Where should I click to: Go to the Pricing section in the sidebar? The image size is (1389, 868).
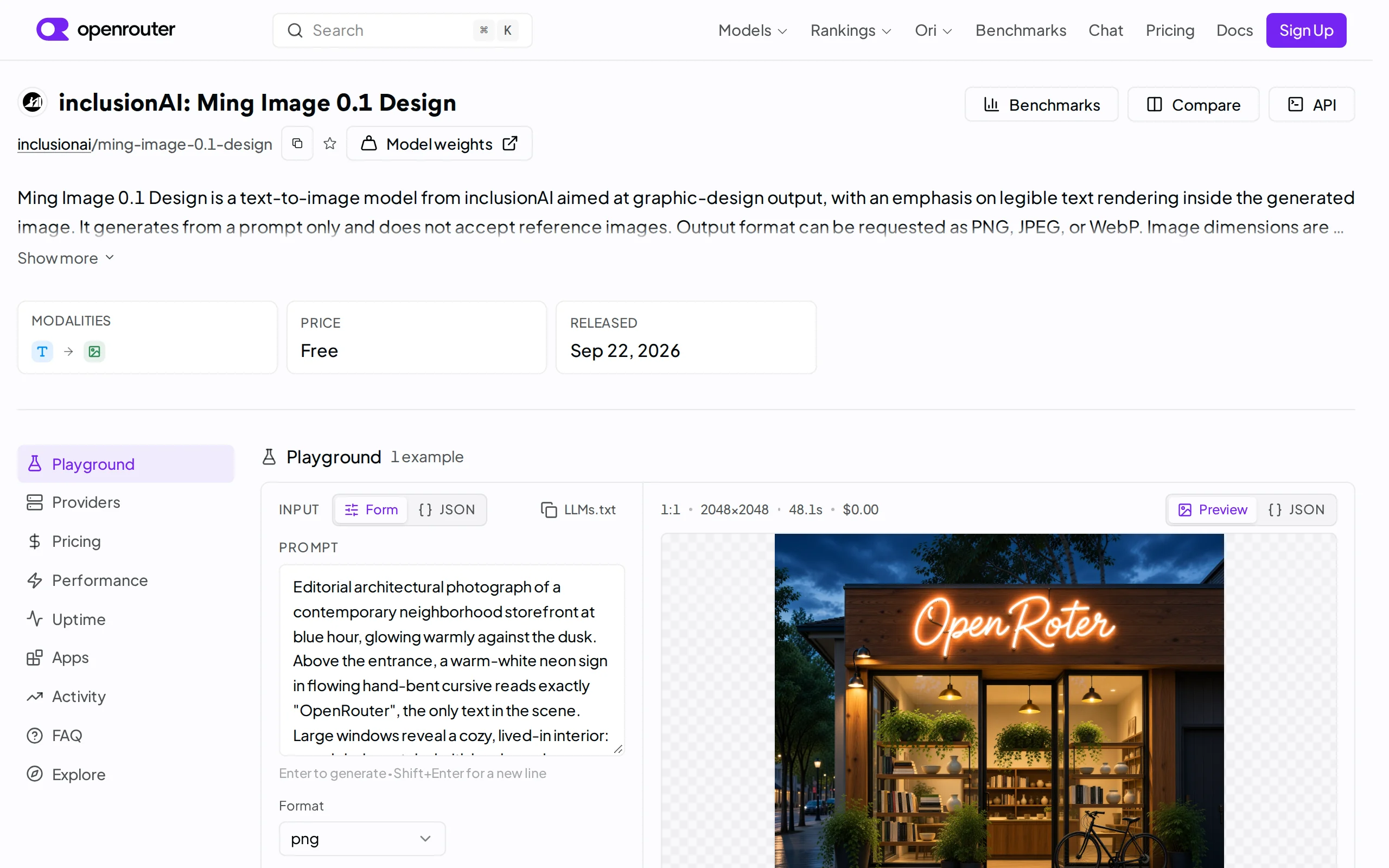[126, 541]
